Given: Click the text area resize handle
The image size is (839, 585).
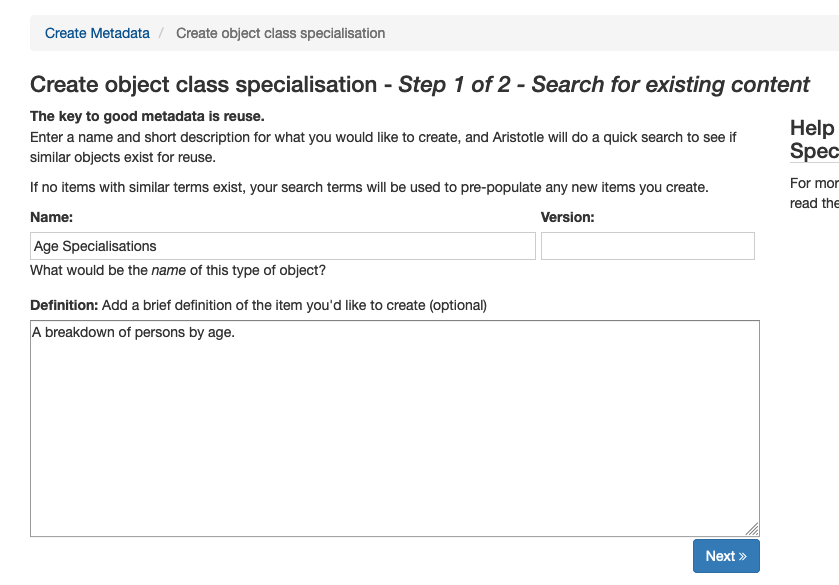Looking at the screenshot, I should click(x=752, y=530).
